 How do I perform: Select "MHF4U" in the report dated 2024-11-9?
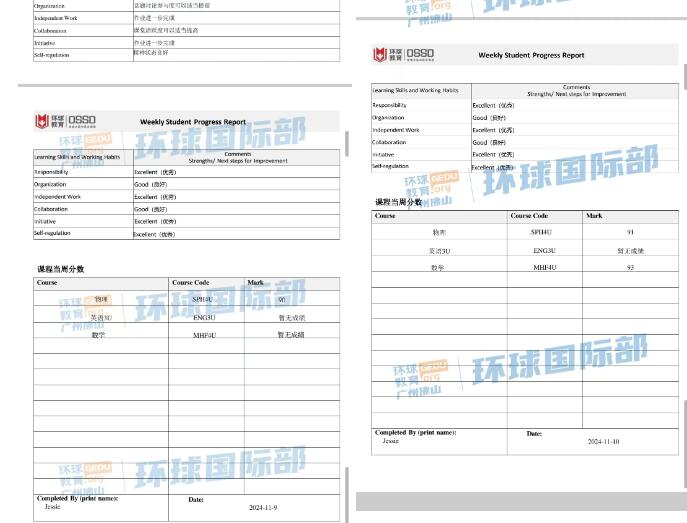pos(204,336)
